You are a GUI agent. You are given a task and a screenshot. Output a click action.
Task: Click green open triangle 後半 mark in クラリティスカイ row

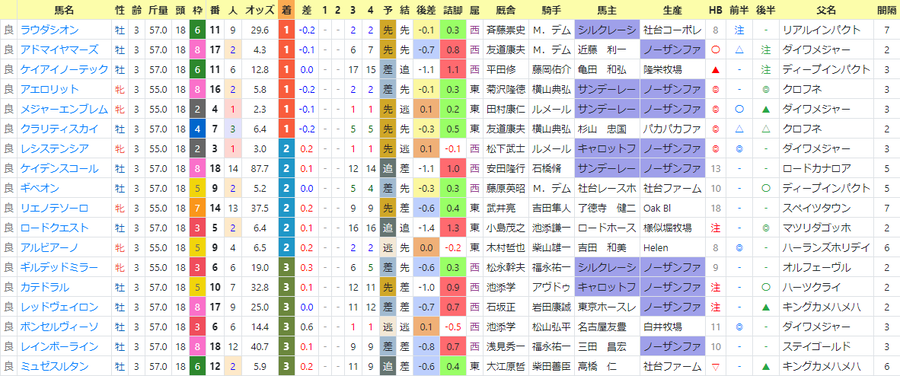click(765, 129)
